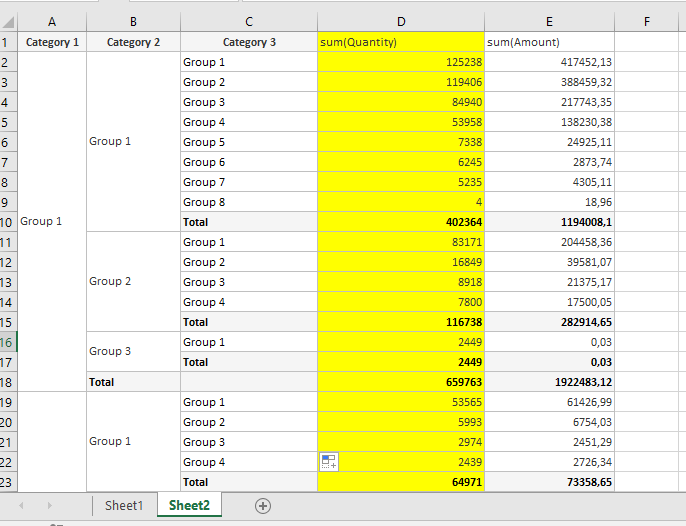Viewport: 686px width, 526px height.
Task: Add a new sheet with plus button
Action: point(263,506)
